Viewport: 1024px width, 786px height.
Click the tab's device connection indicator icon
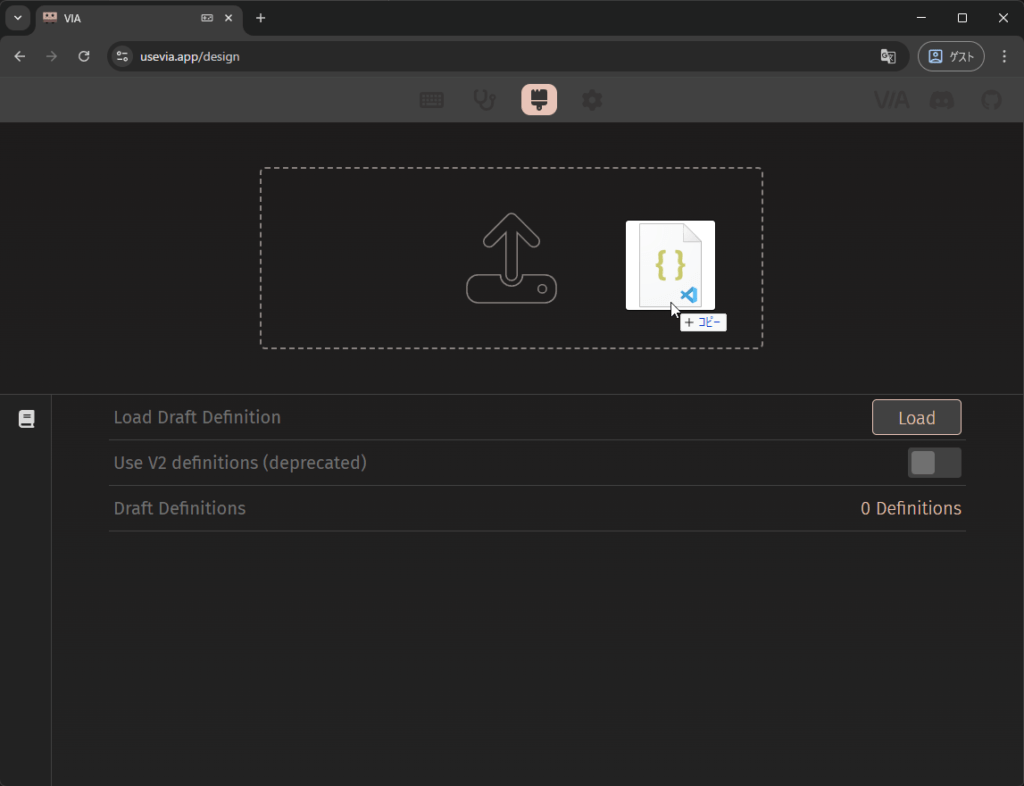tap(207, 18)
